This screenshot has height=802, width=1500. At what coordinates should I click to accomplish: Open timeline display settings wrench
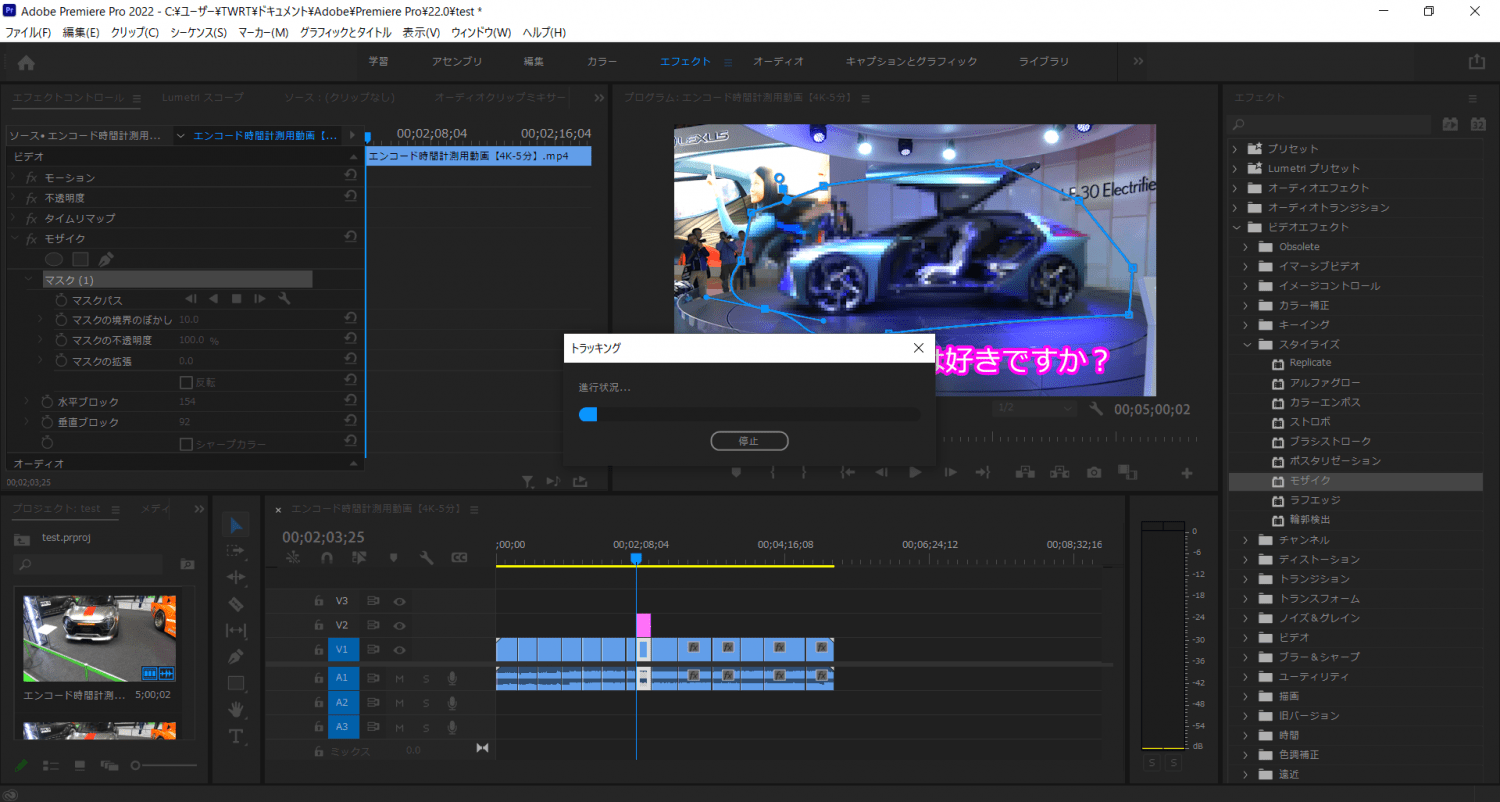coord(426,558)
